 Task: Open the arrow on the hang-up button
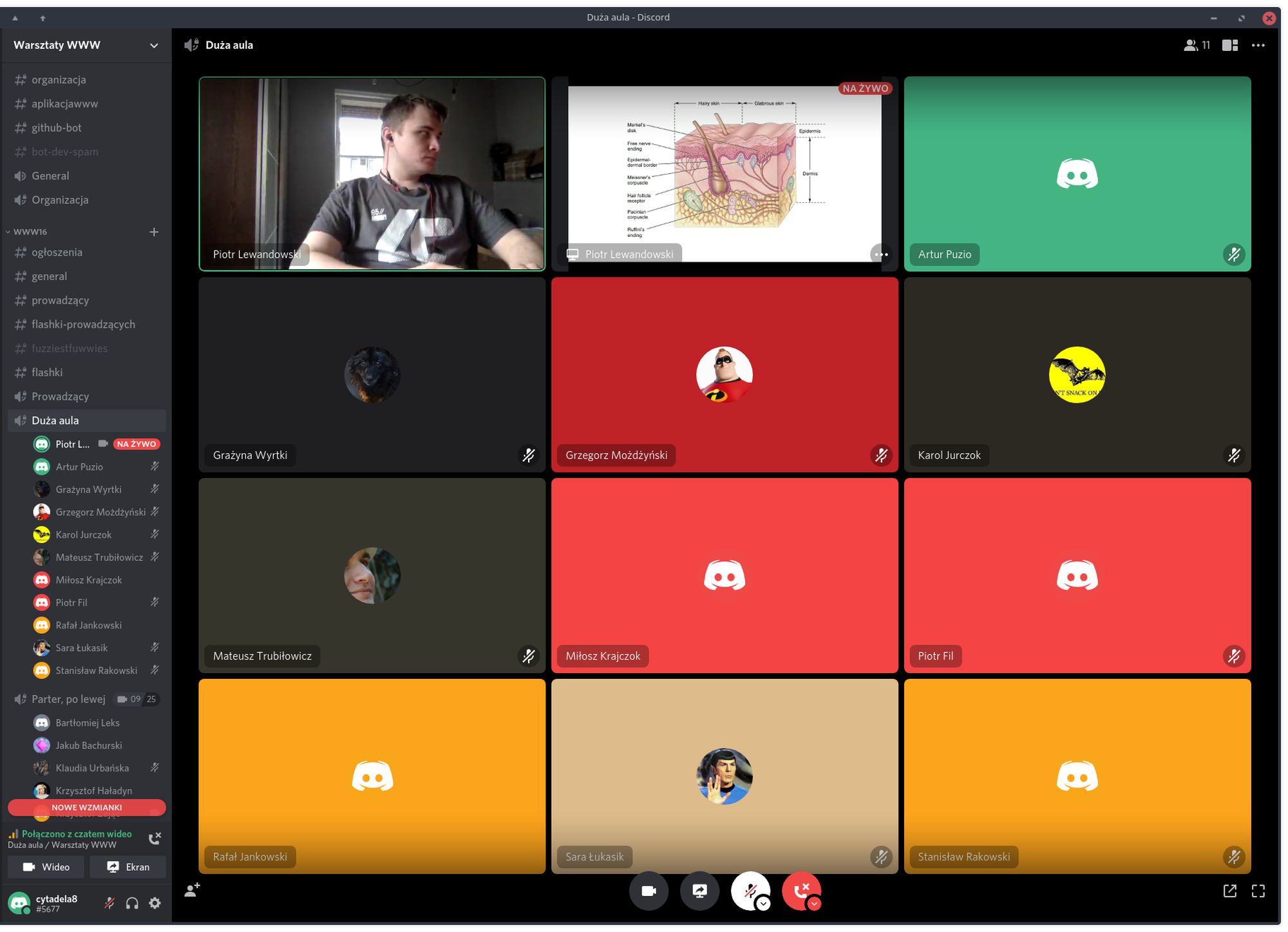point(814,904)
